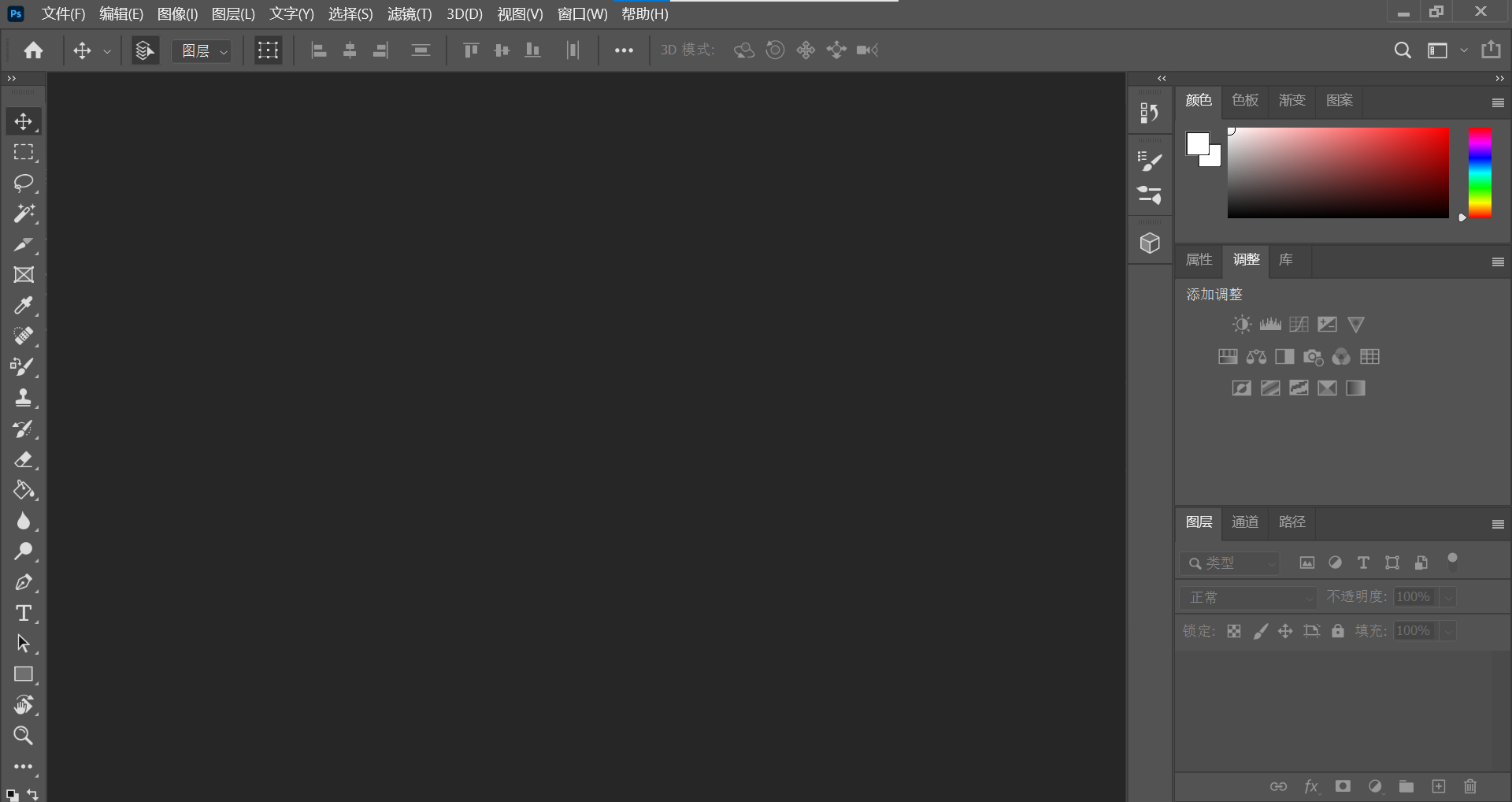Select the Dodge tool
Image resolution: width=1512 pixels, height=802 pixels.
[24, 551]
